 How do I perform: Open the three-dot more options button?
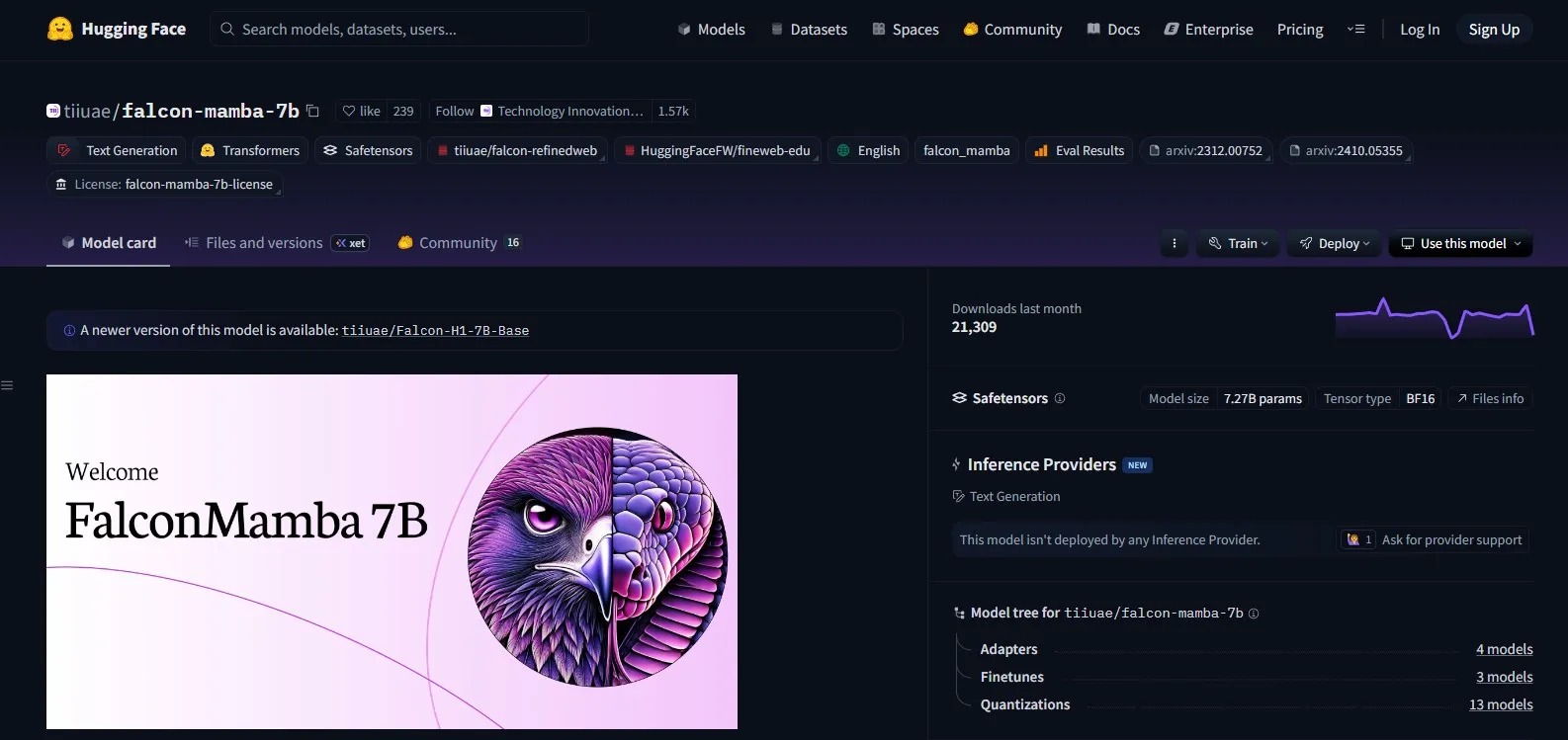pos(1175,243)
